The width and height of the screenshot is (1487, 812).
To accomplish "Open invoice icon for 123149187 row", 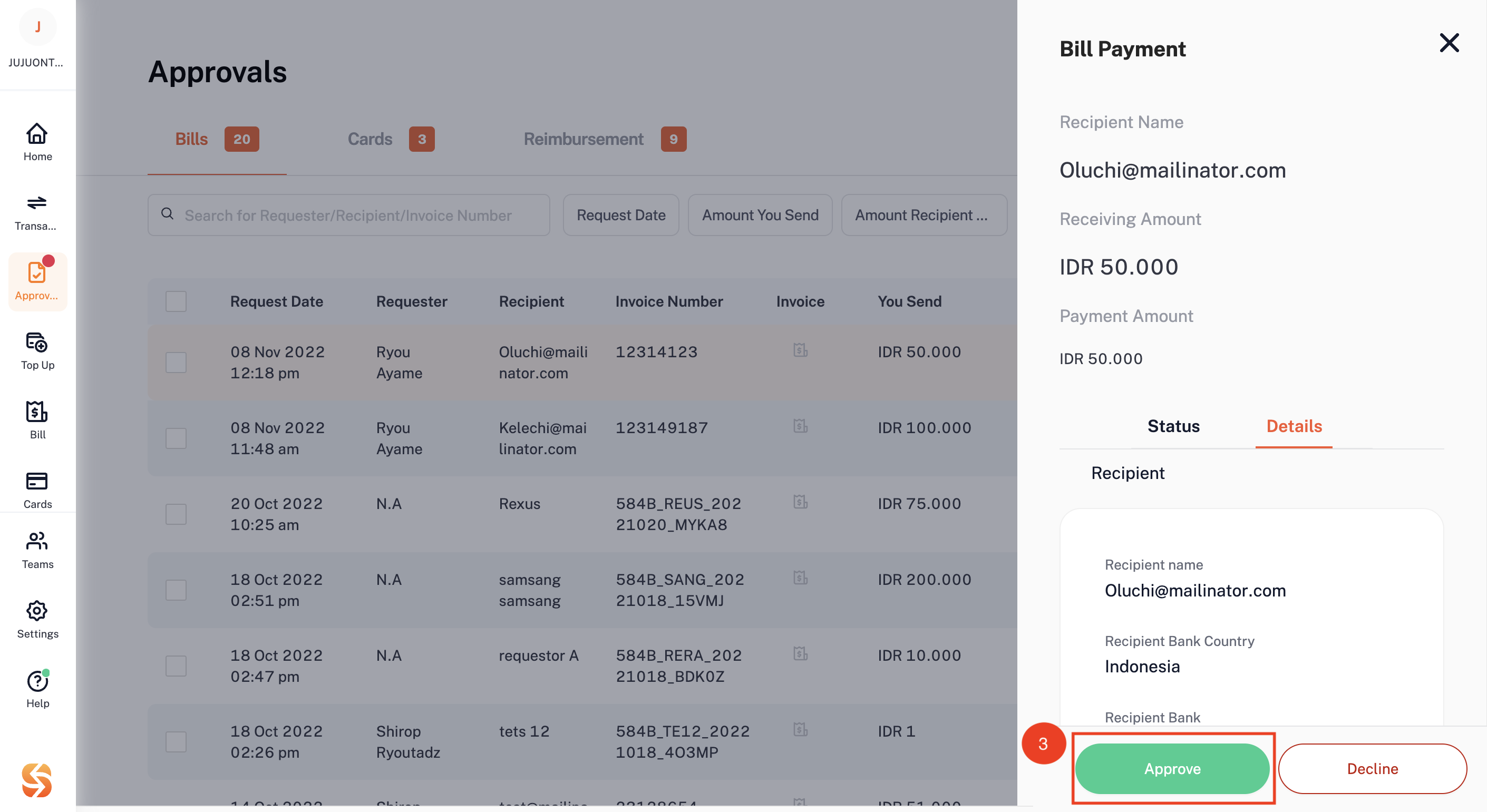I will tap(800, 426).
